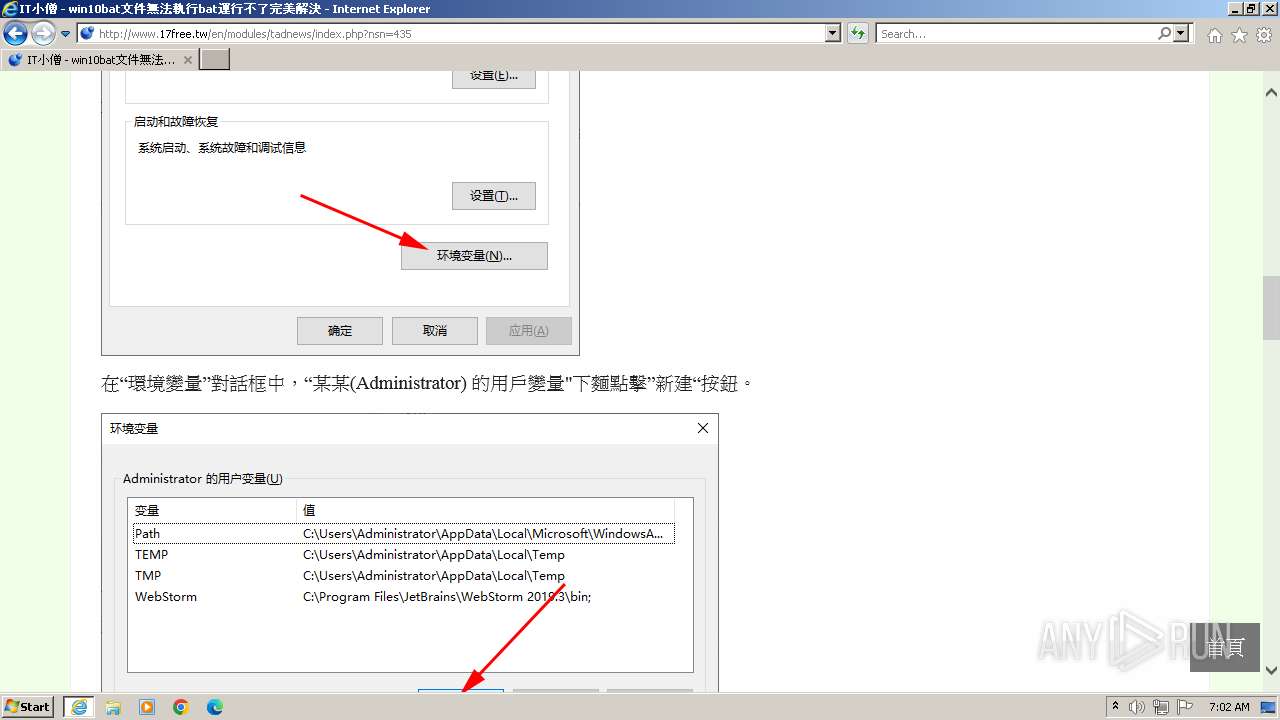The height and width of the screenshot is (720, 1280).
Task: Open File Explorer from the taskbar
Action: [x=113, y=707]
